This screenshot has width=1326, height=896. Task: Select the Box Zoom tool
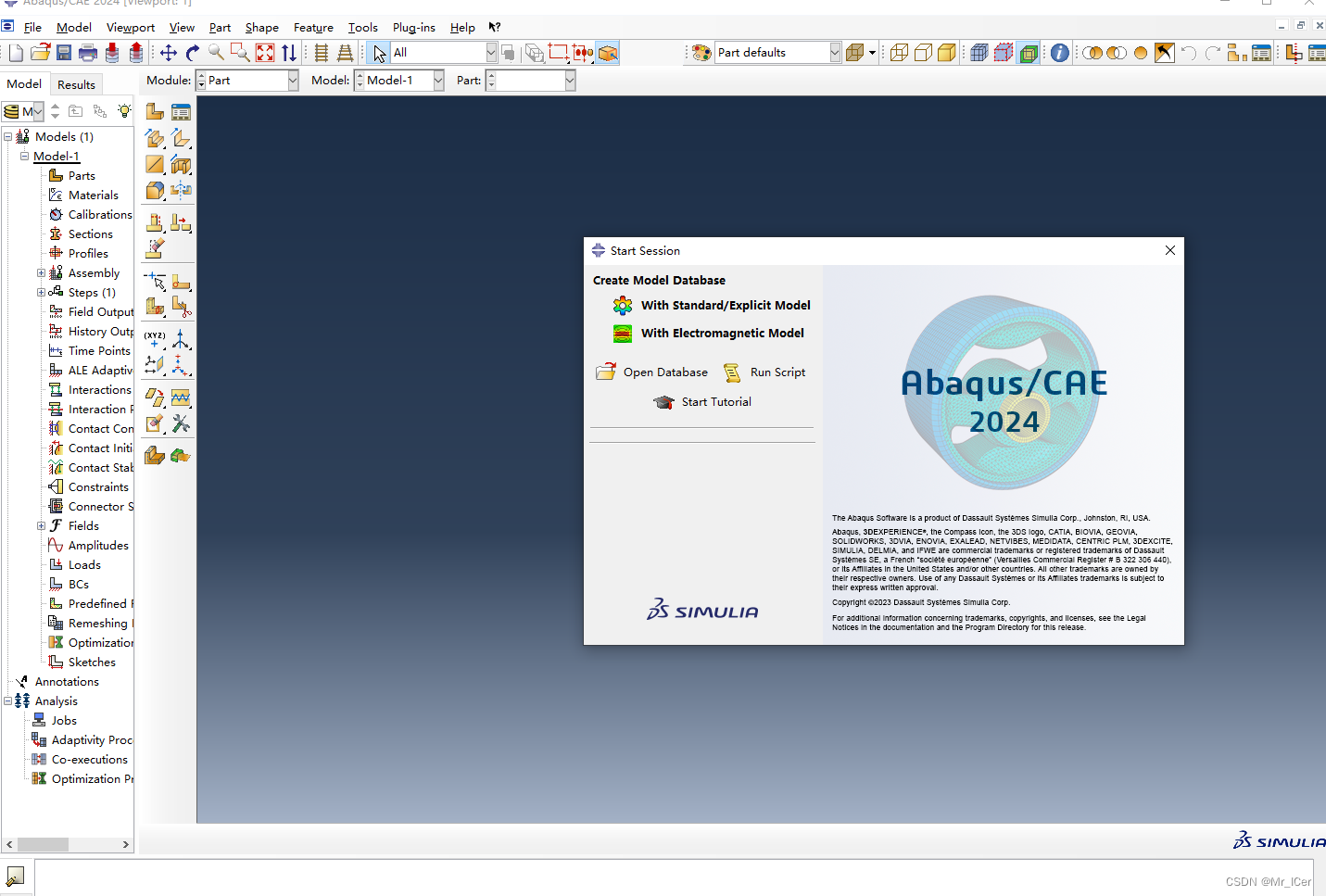tap(240, 53)
